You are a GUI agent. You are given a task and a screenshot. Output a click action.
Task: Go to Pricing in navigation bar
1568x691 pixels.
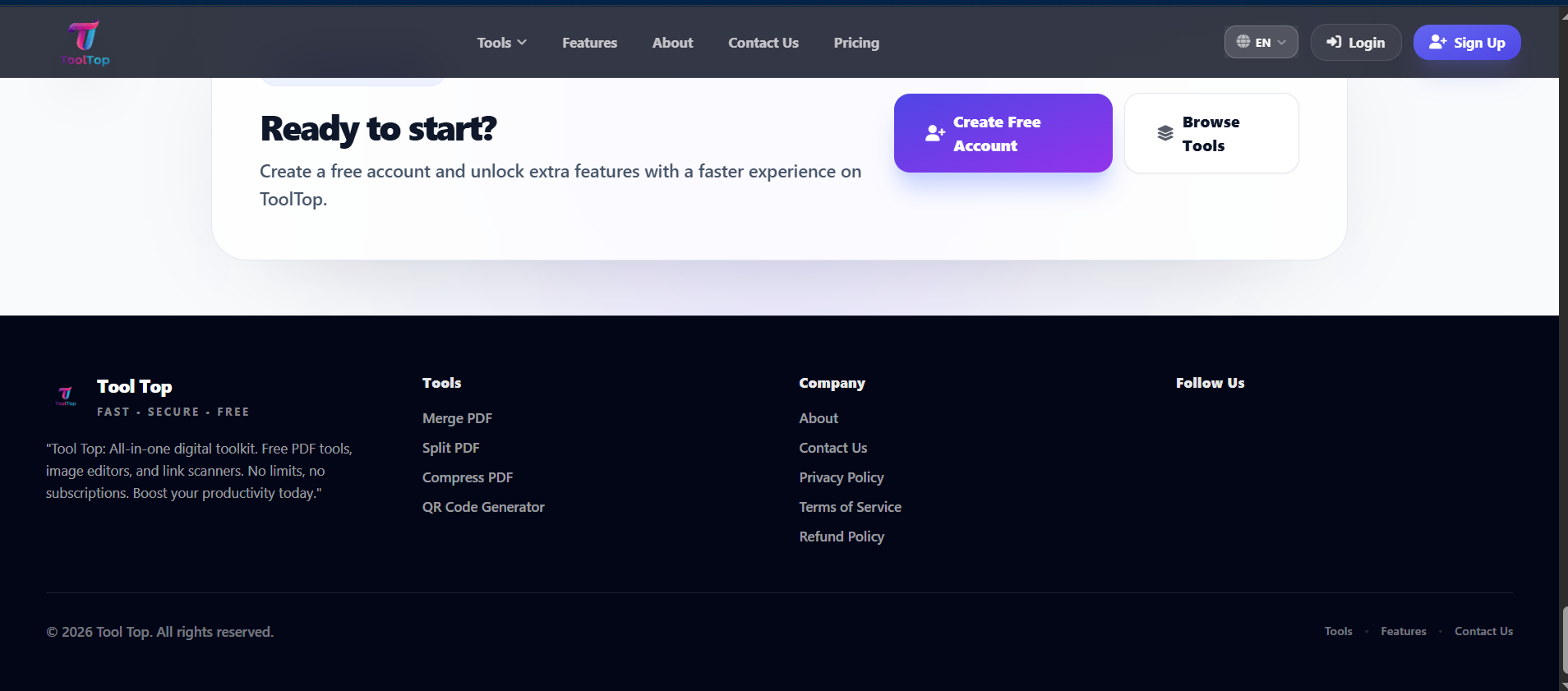coord(856,43)
